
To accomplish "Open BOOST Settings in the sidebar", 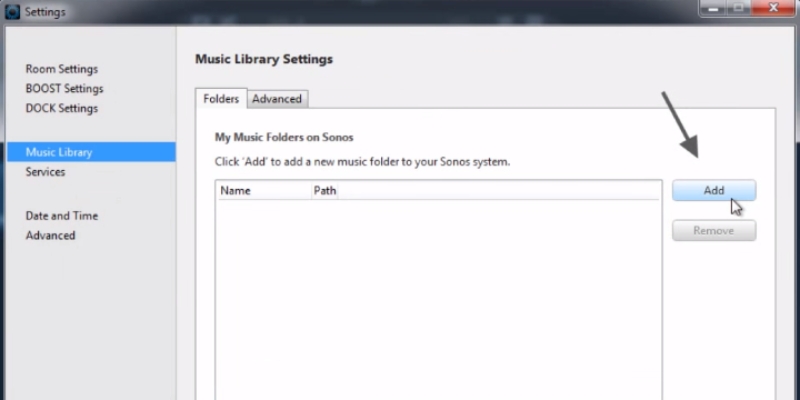I will click(x=64, y=89).
